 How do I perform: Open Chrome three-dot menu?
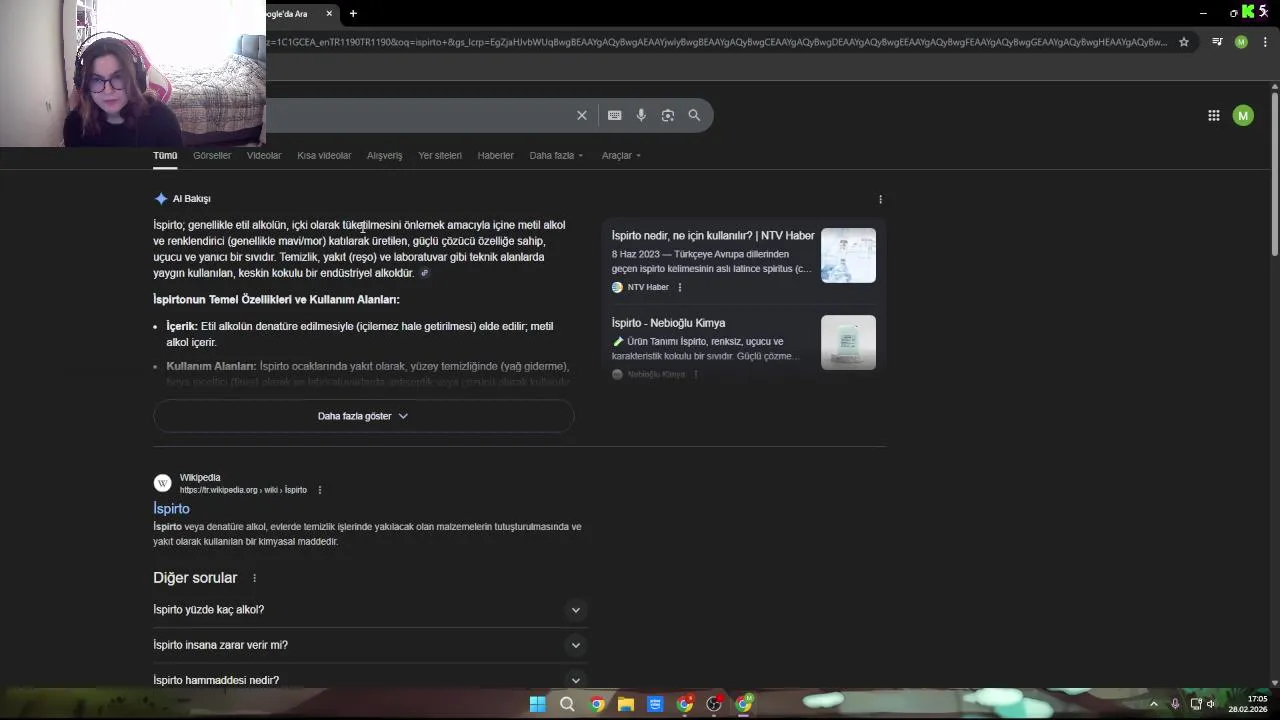1265,42
